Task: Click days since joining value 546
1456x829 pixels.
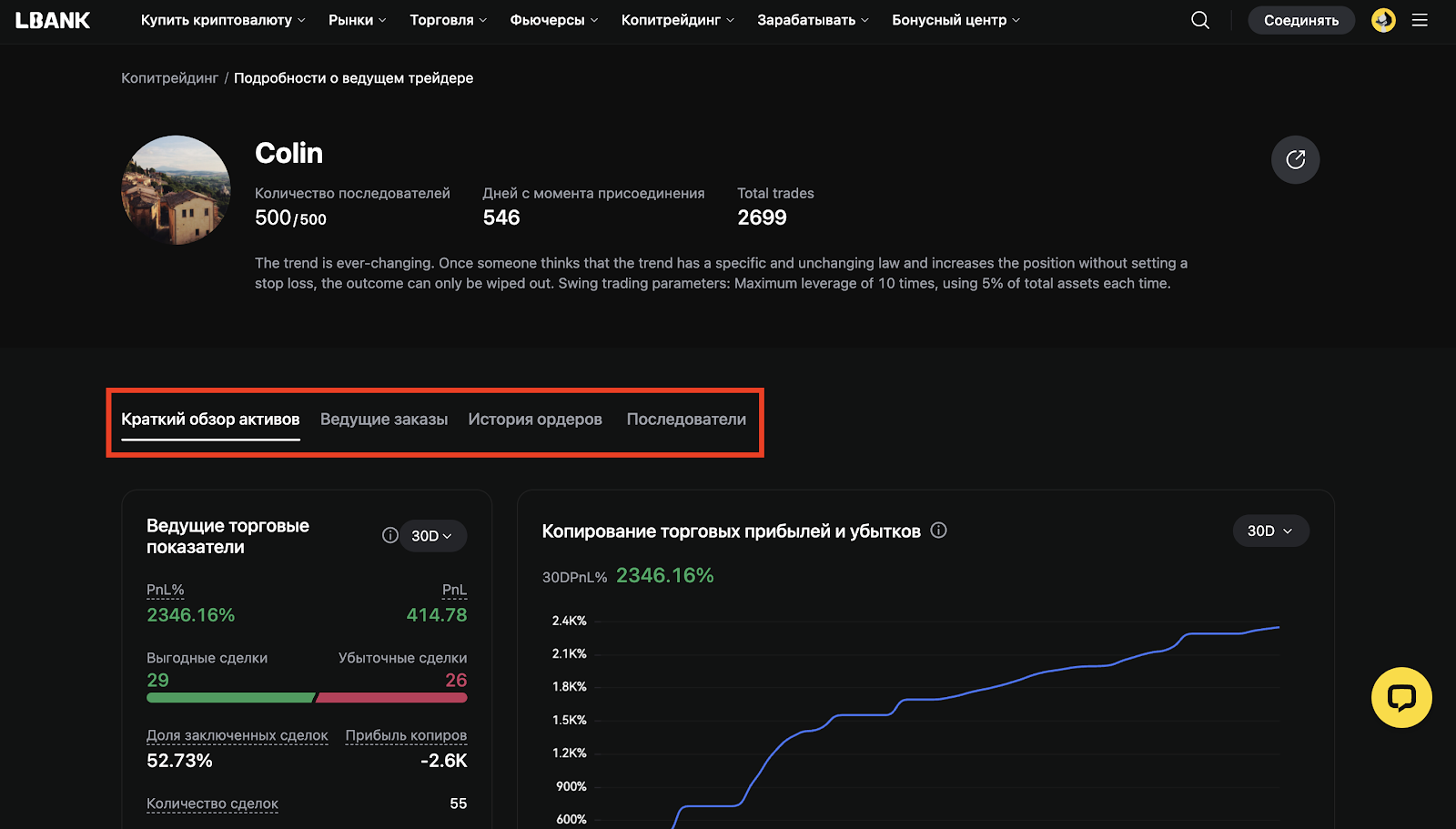Action: coord(501,218)
